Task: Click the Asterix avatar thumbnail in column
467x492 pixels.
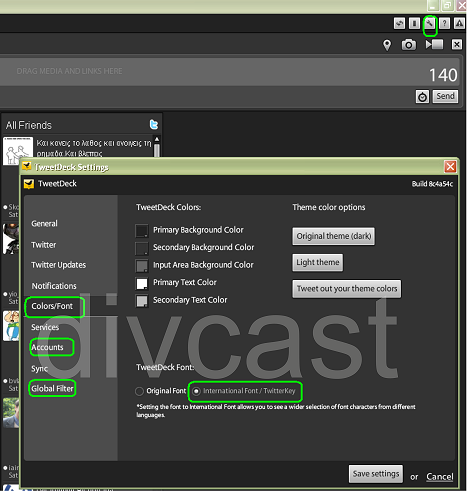Action: pyautogui.click(x=11, y=326)
